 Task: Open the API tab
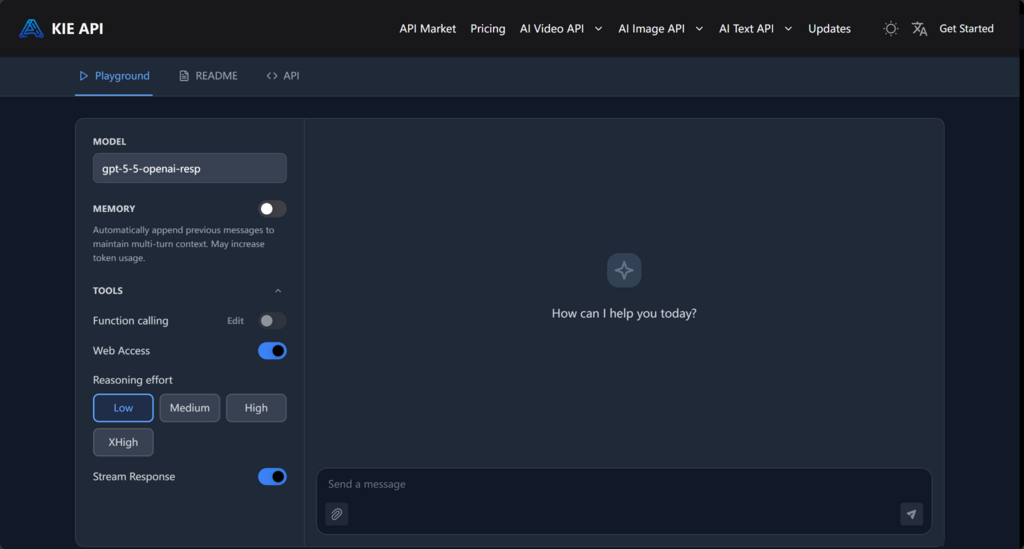tap(283, 76)
